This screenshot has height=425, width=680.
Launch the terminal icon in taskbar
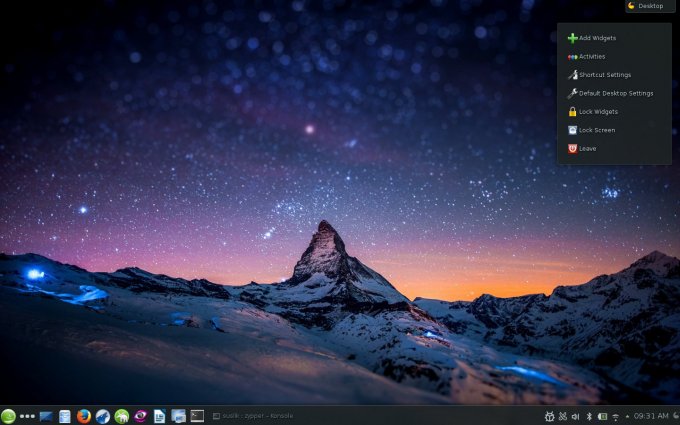[x=197, y=416]
